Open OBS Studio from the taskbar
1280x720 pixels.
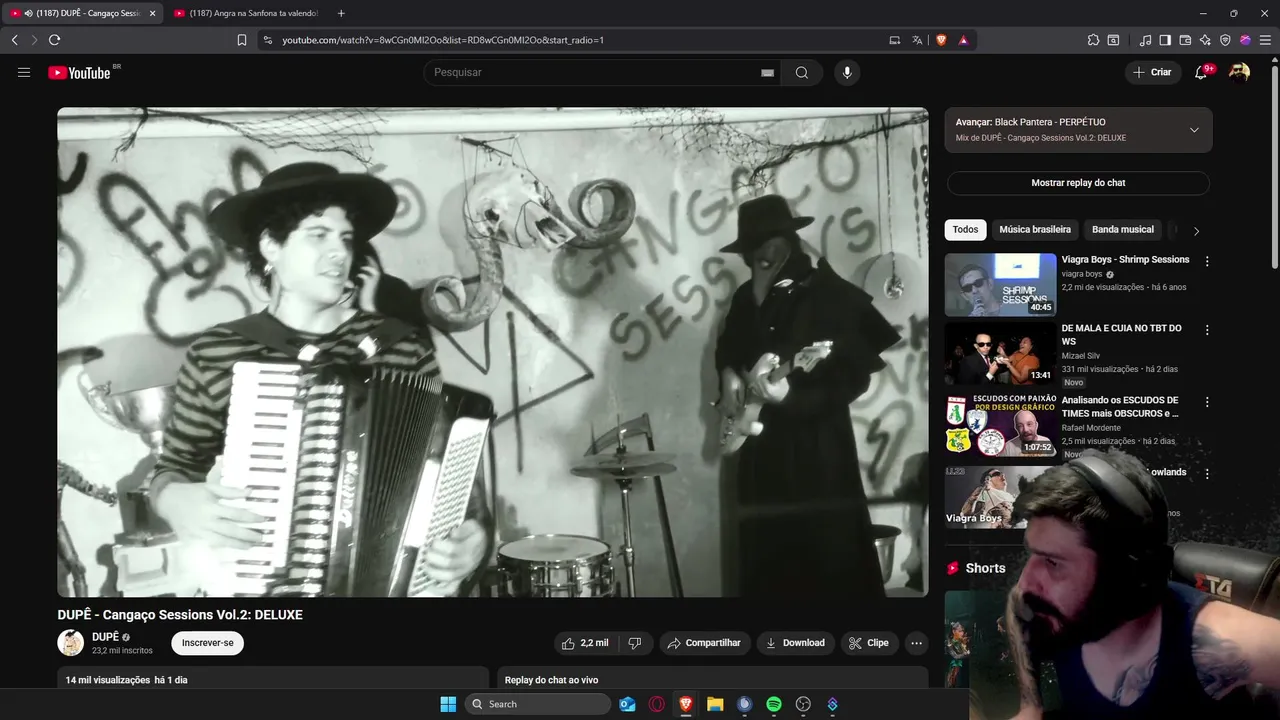[803, 704]
